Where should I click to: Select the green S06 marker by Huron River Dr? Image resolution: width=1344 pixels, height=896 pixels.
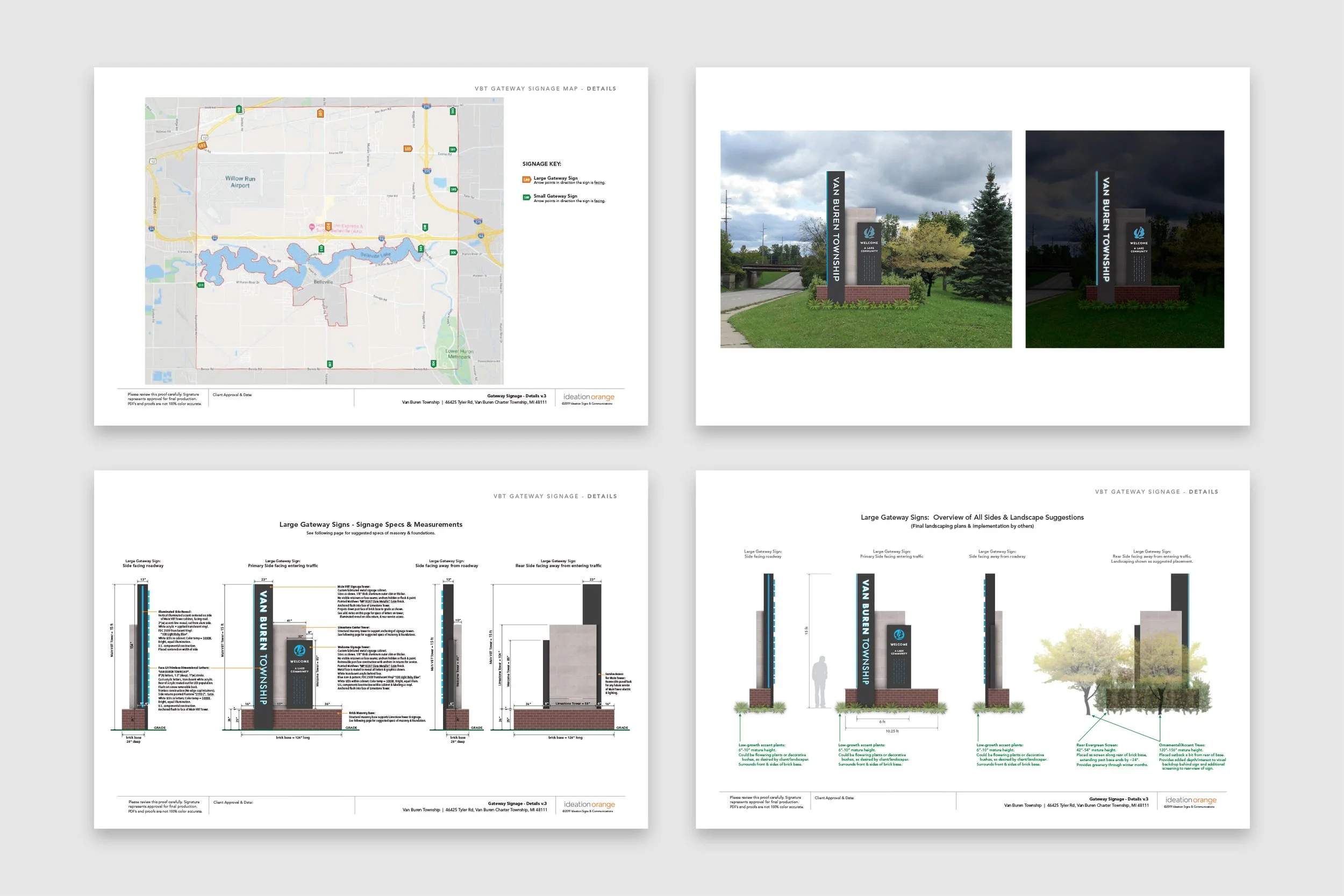454,253
